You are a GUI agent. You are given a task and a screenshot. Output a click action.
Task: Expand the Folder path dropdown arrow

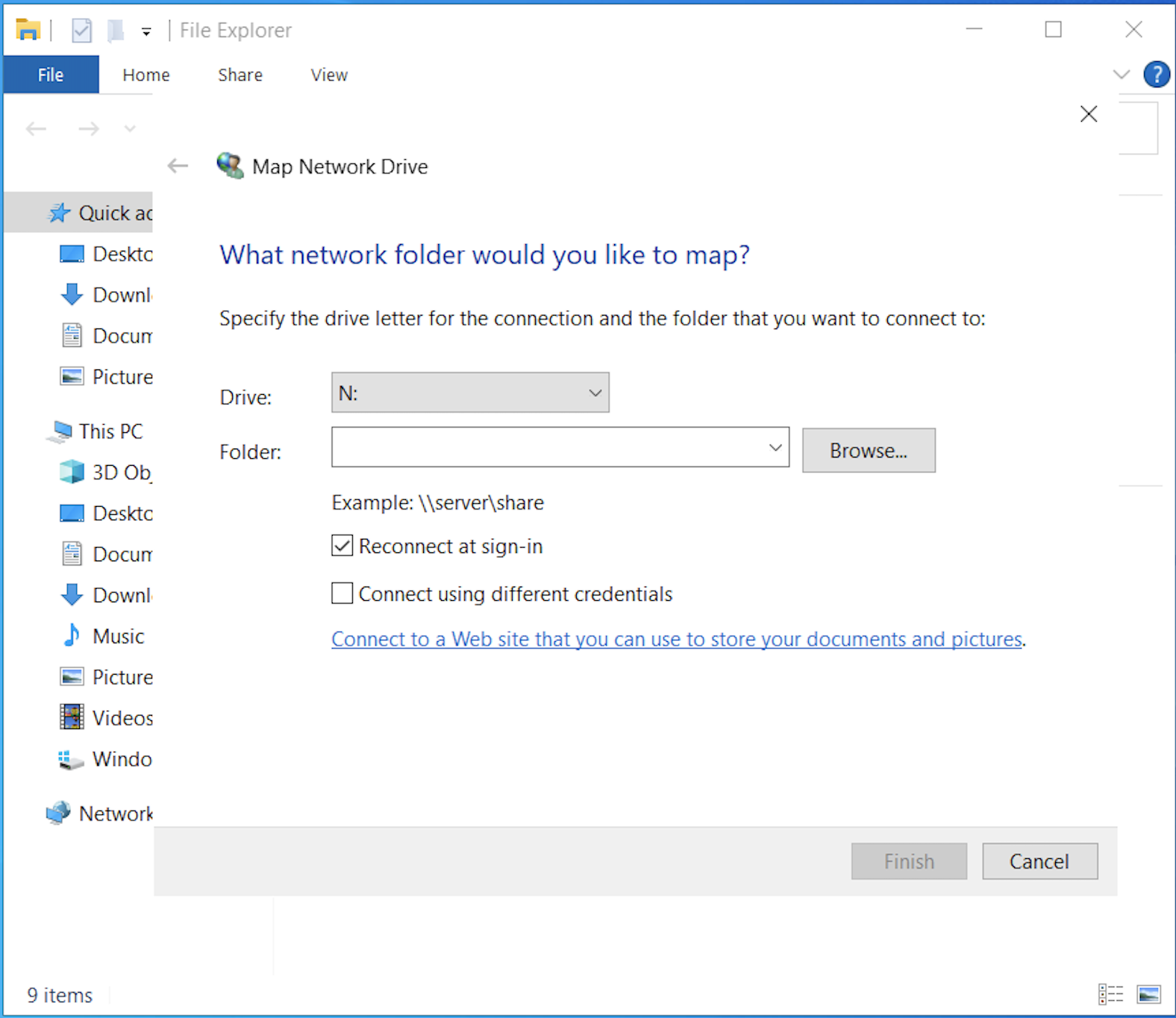coord(775,448)
